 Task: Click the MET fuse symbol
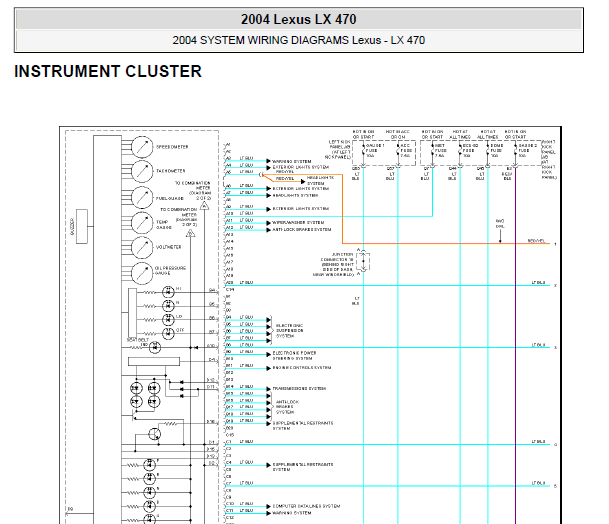[432, 151]
